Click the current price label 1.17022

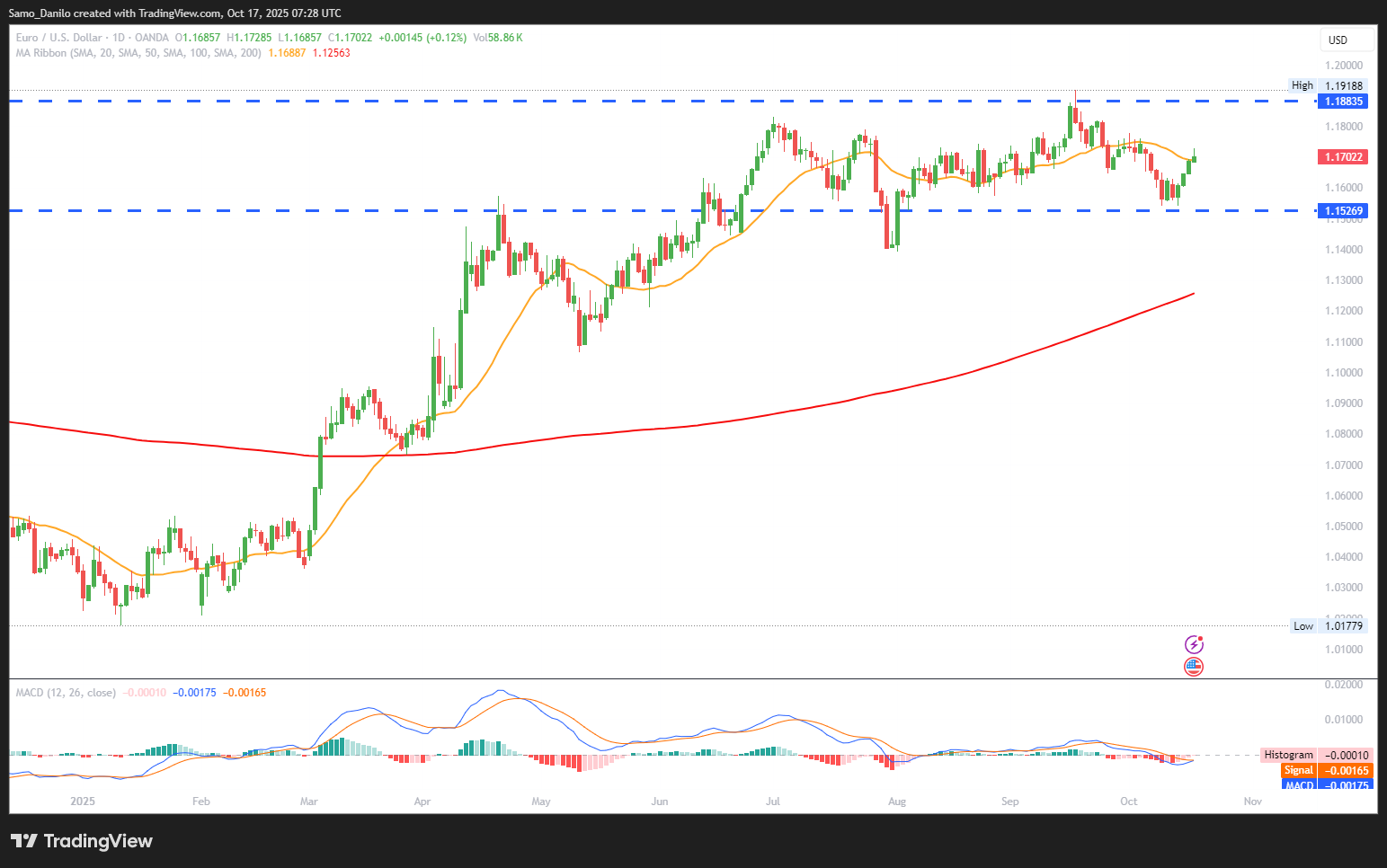1343,157
